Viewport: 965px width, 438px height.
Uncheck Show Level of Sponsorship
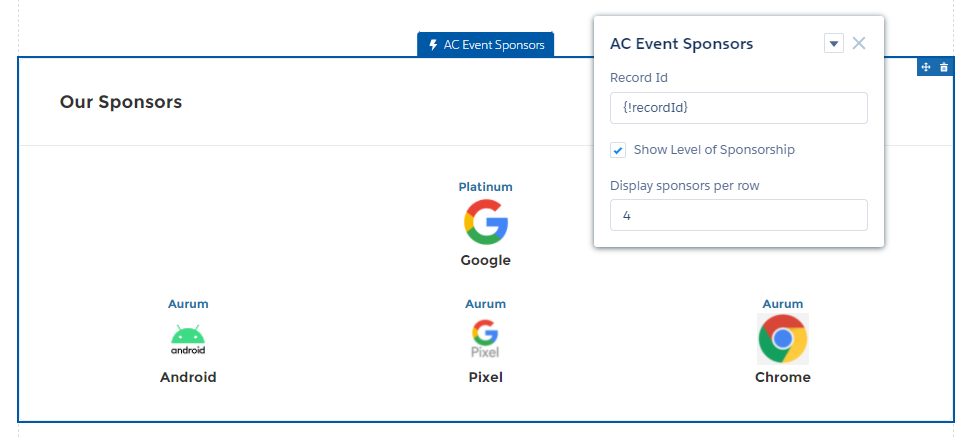pos(618,150)
